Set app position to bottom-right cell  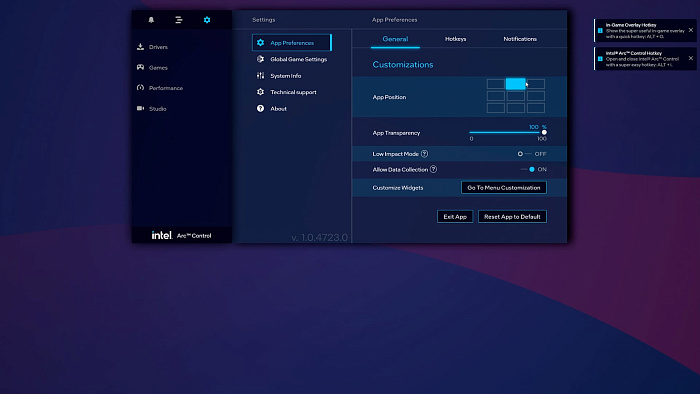coord(536,108)
